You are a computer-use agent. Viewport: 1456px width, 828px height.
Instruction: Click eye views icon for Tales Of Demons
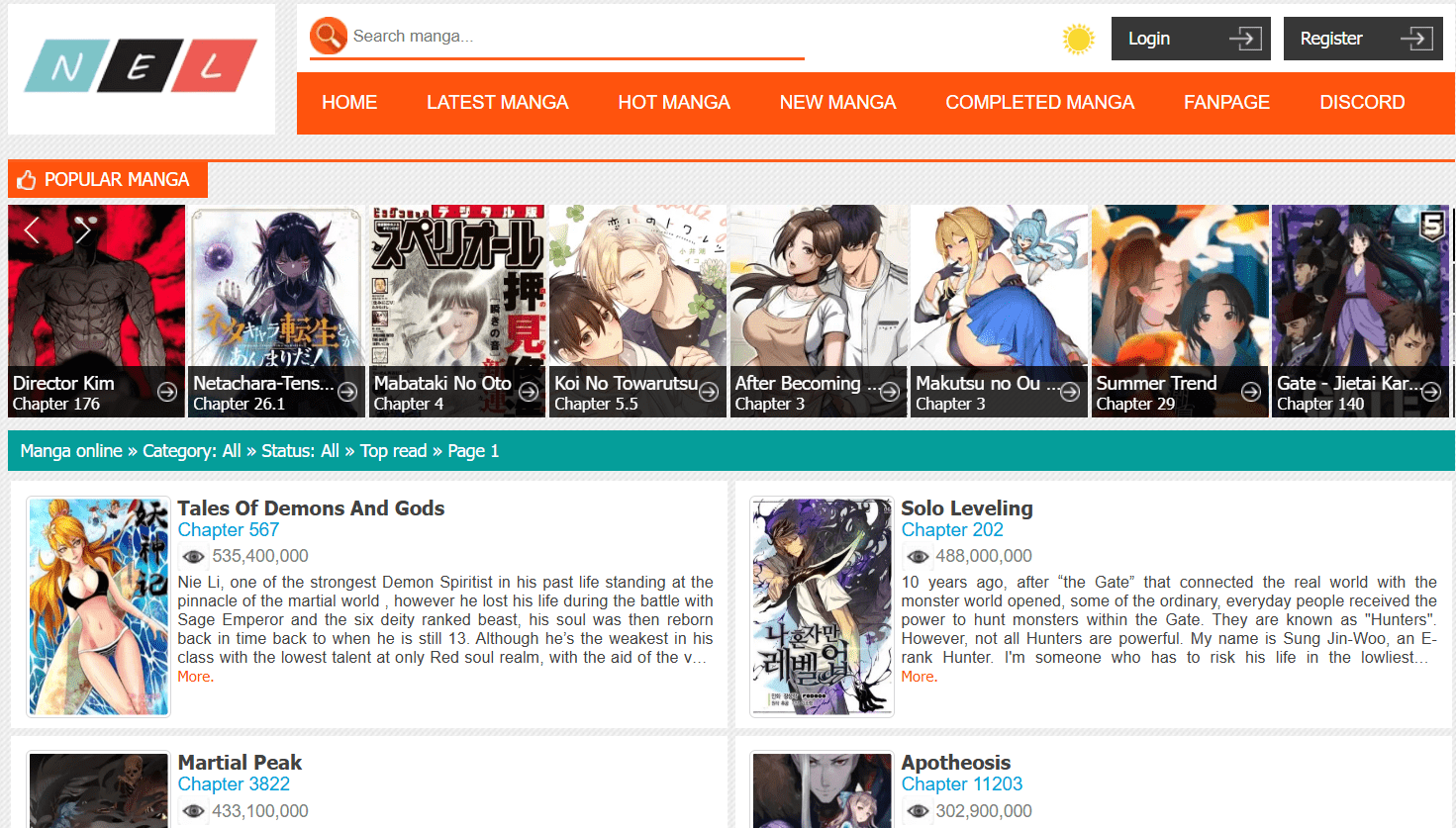pyautogui.click(x=193, y=557)
